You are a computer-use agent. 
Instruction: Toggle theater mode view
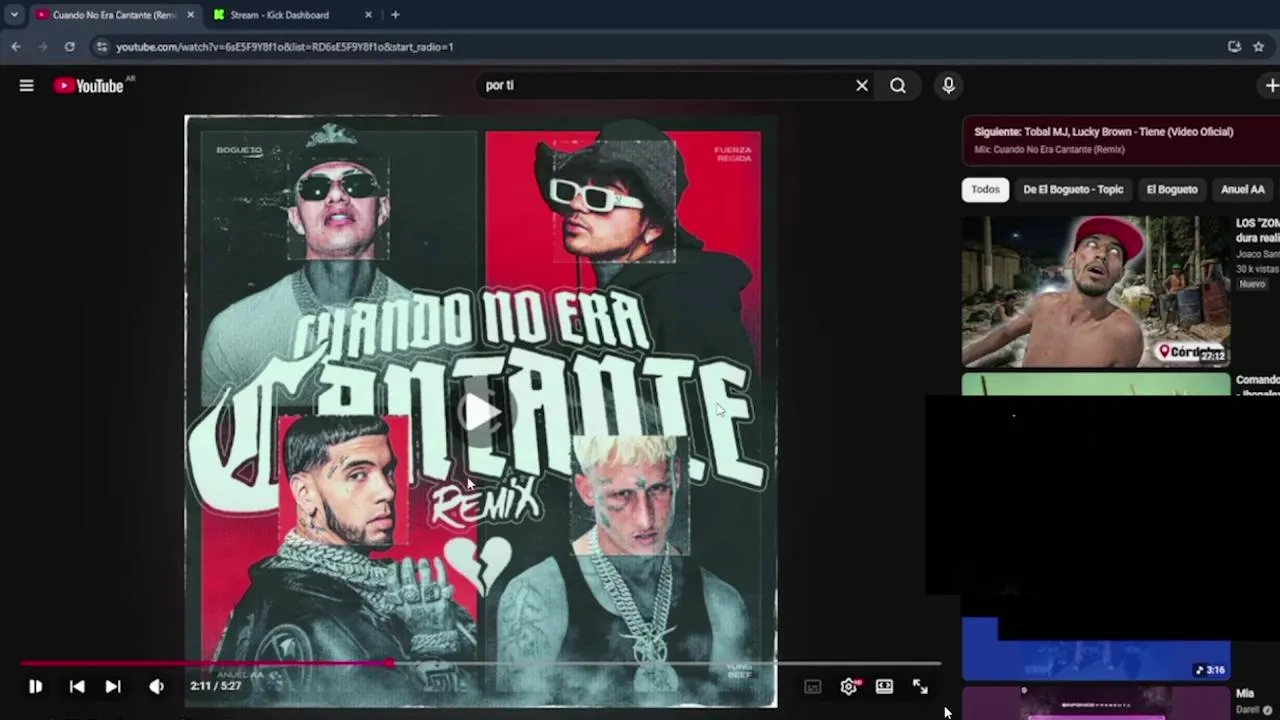pos(884,687)
